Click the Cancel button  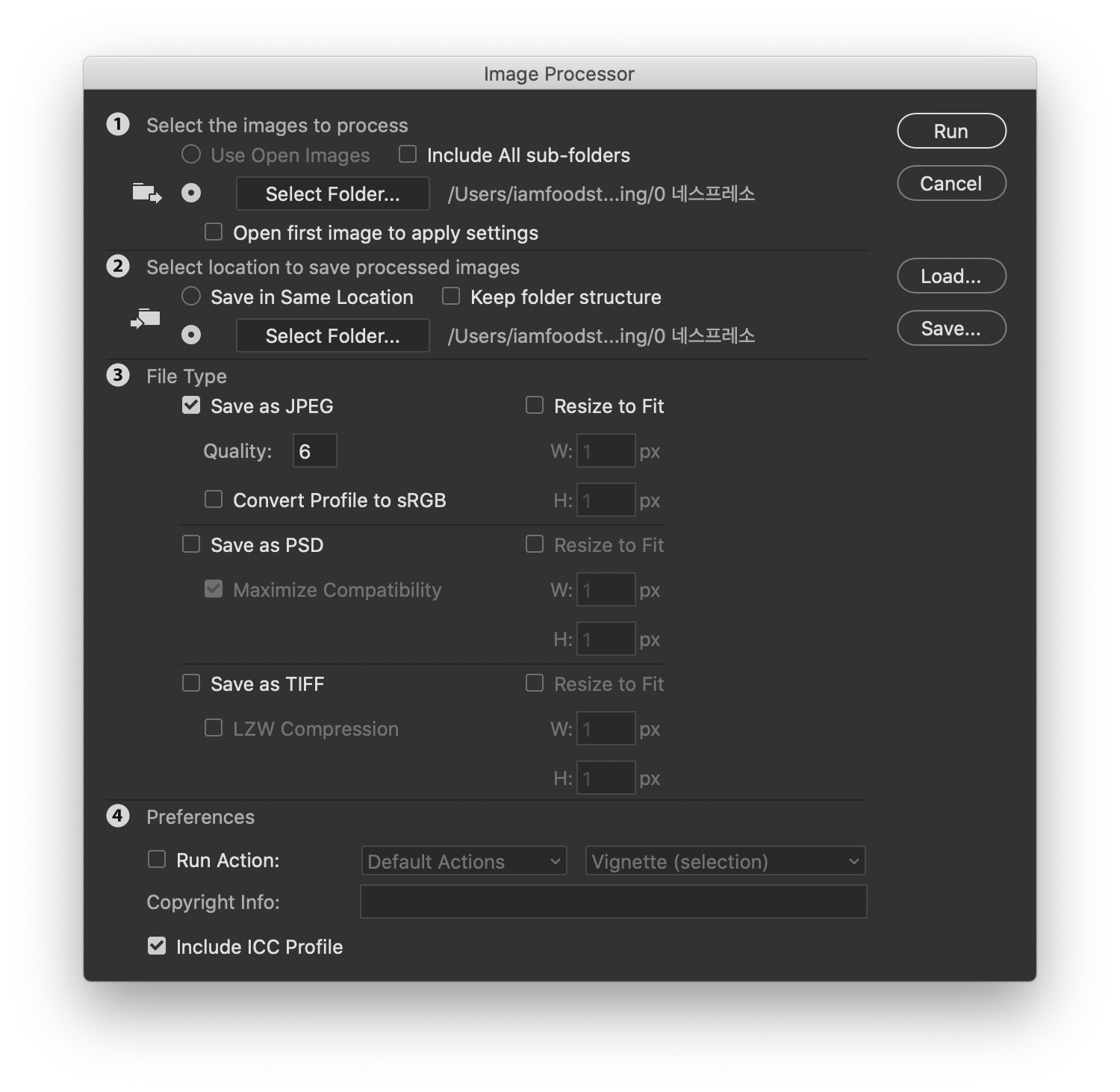coord(951,183)
